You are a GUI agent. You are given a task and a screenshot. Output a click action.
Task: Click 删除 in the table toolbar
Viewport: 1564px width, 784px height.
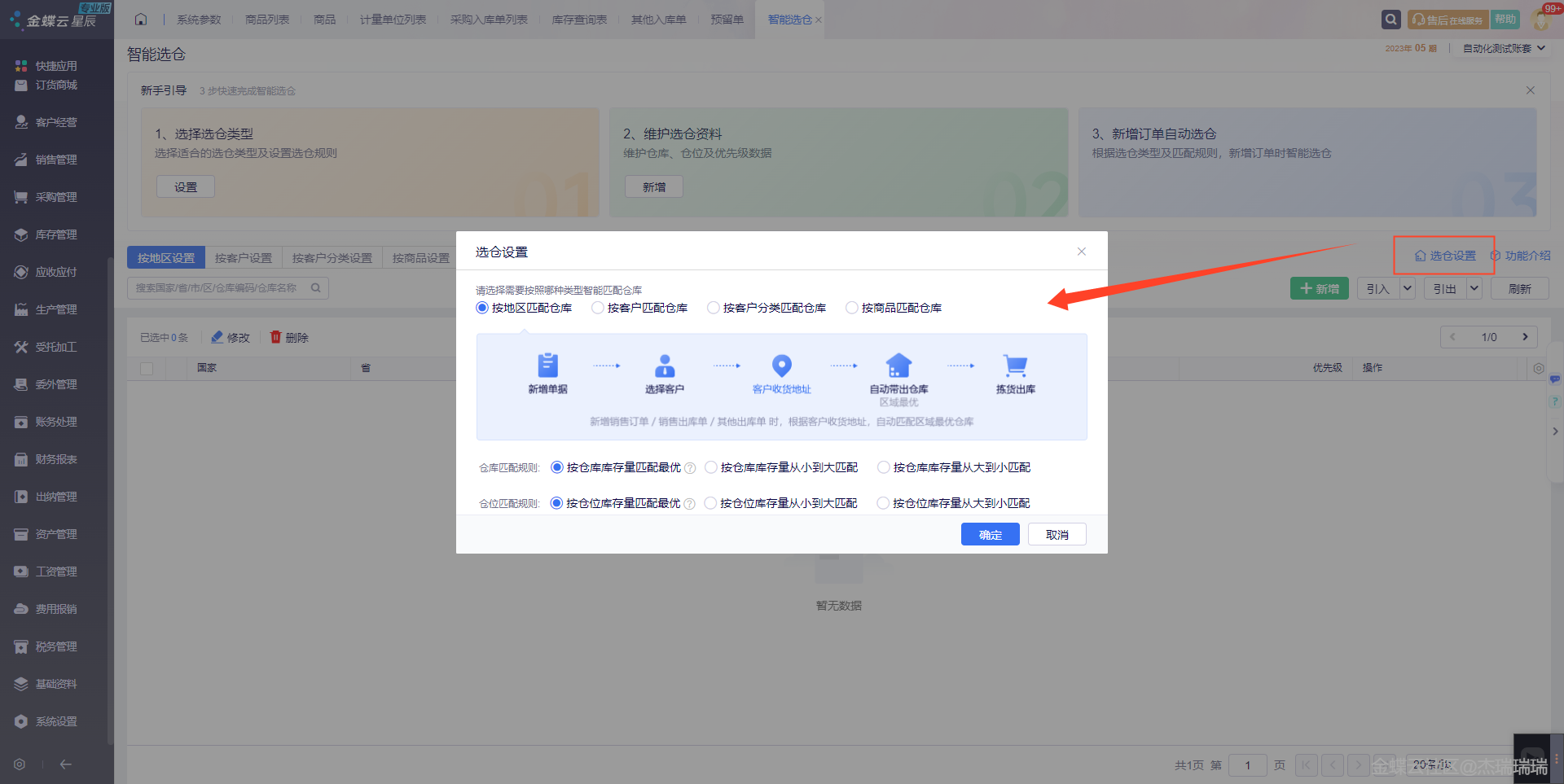(x=289, y=337)
